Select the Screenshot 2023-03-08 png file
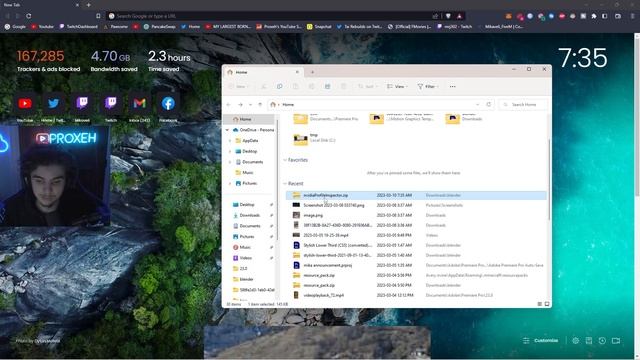The width and height of the screenshot is (640, 360). 416,205
